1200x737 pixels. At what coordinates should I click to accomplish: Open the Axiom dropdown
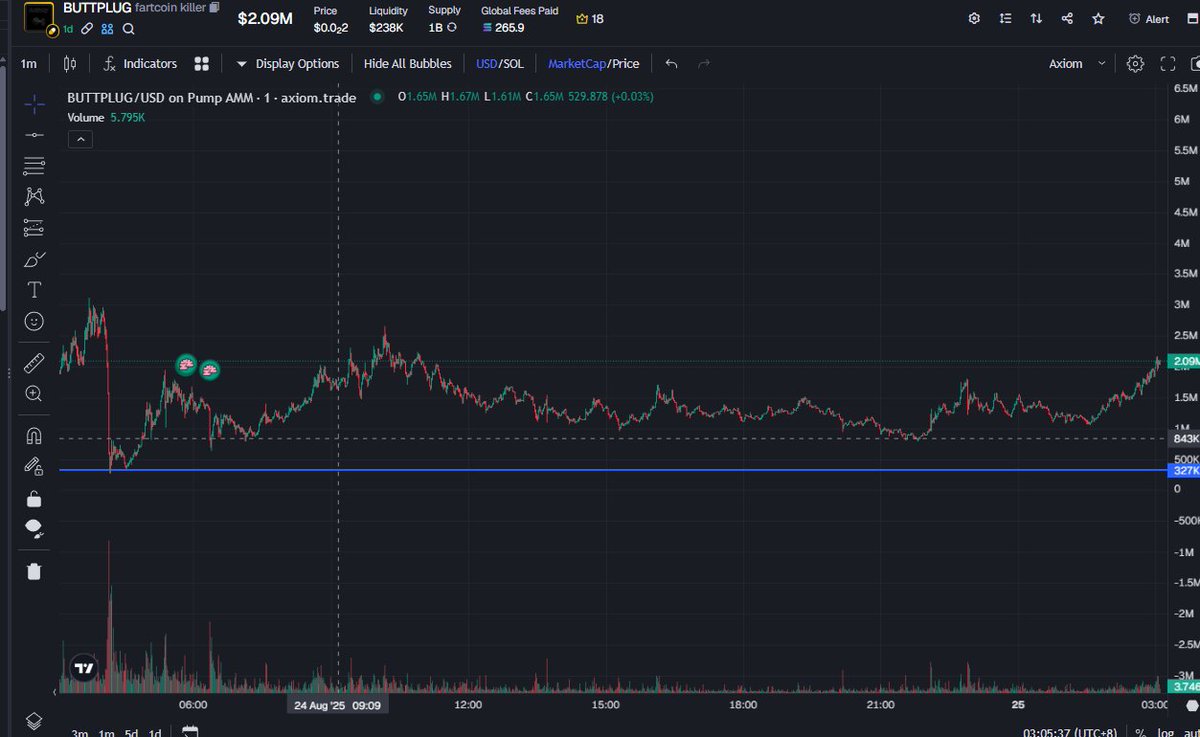[x=1073, y=63]
